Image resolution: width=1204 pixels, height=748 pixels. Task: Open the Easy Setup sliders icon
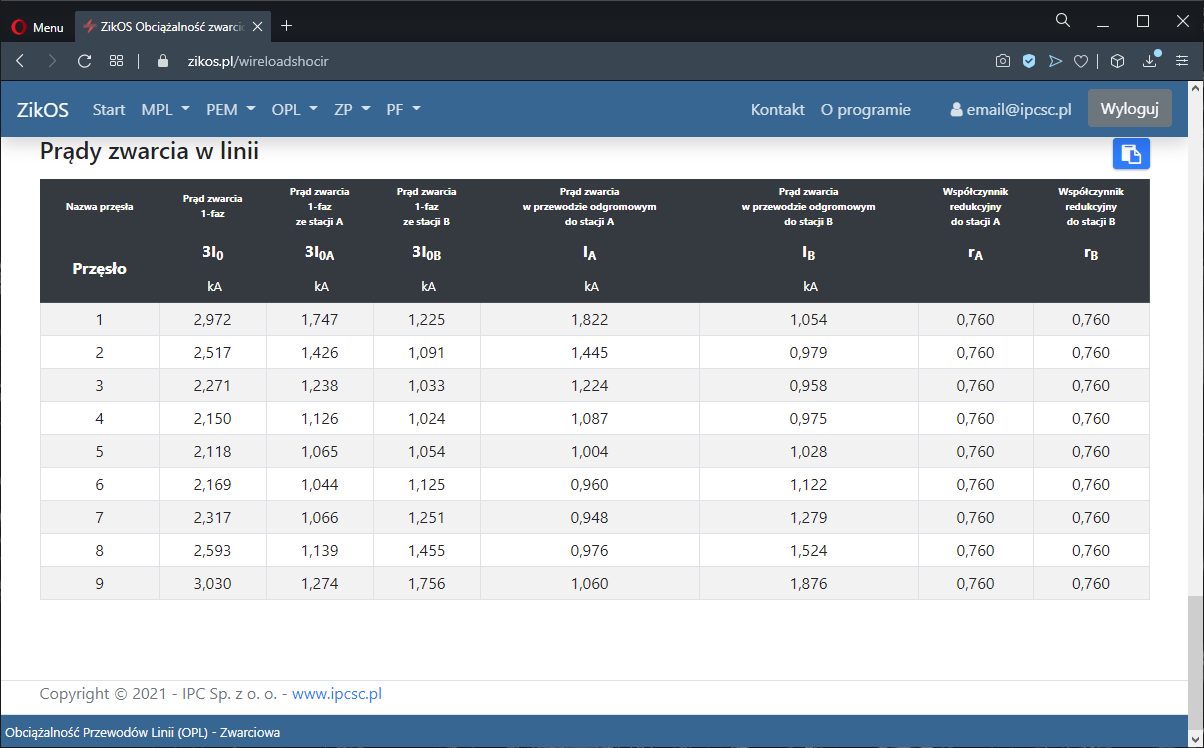[x=1182, y=61]
